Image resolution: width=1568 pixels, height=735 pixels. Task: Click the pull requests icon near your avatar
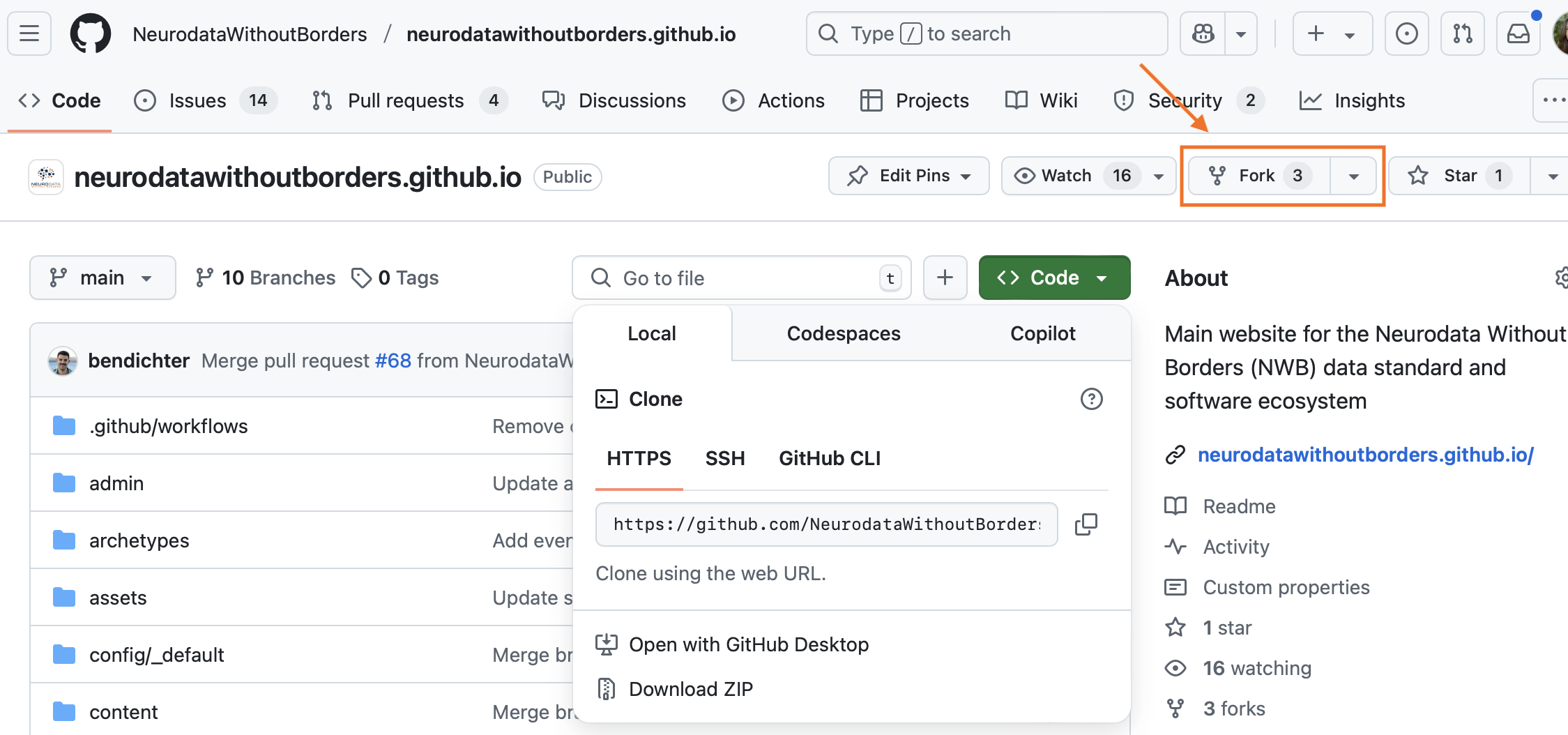tap(1462, 33)
